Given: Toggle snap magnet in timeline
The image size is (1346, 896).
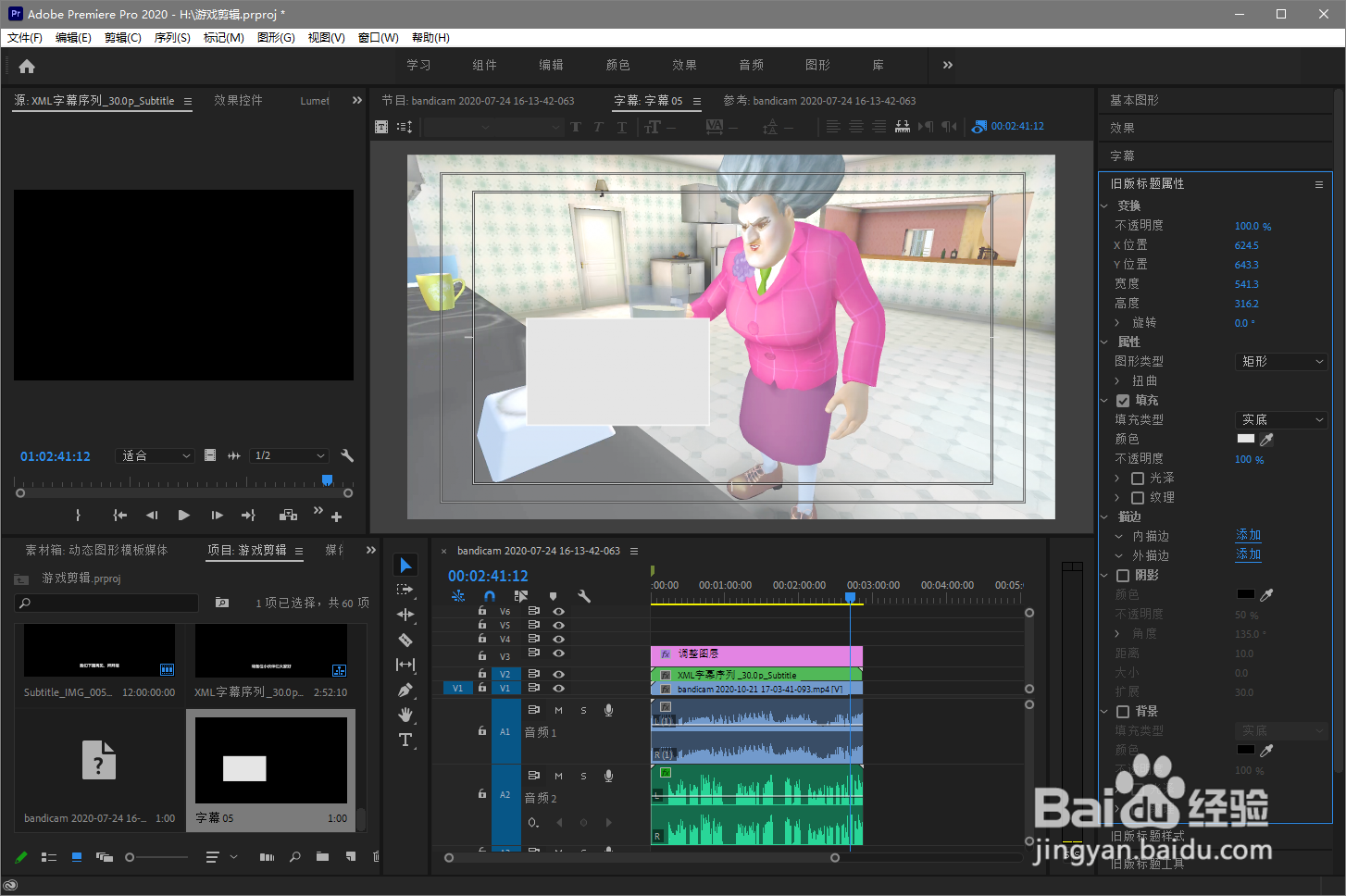Looking at the screenshot, I should click(x=490, y=596).
